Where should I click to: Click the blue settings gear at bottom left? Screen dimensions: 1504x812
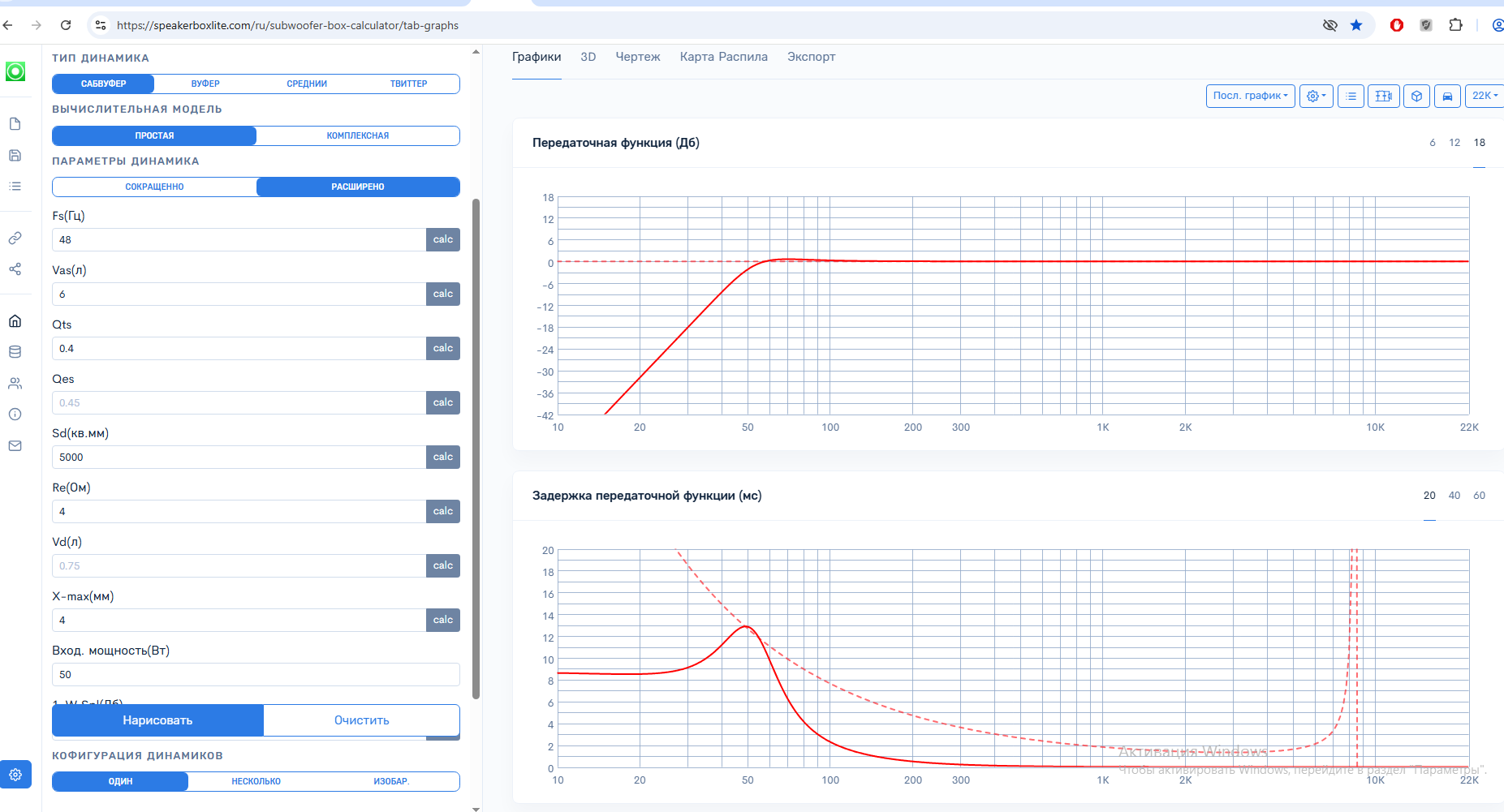[x=15, y=775]
